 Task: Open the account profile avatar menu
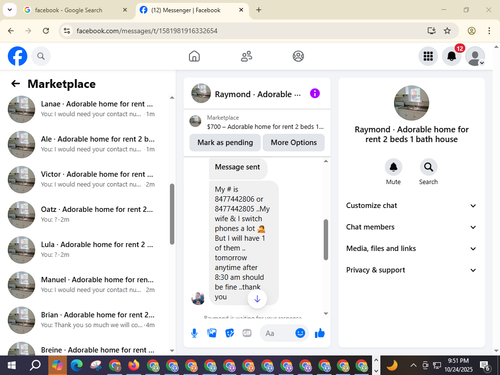click(x=475, y=56)
